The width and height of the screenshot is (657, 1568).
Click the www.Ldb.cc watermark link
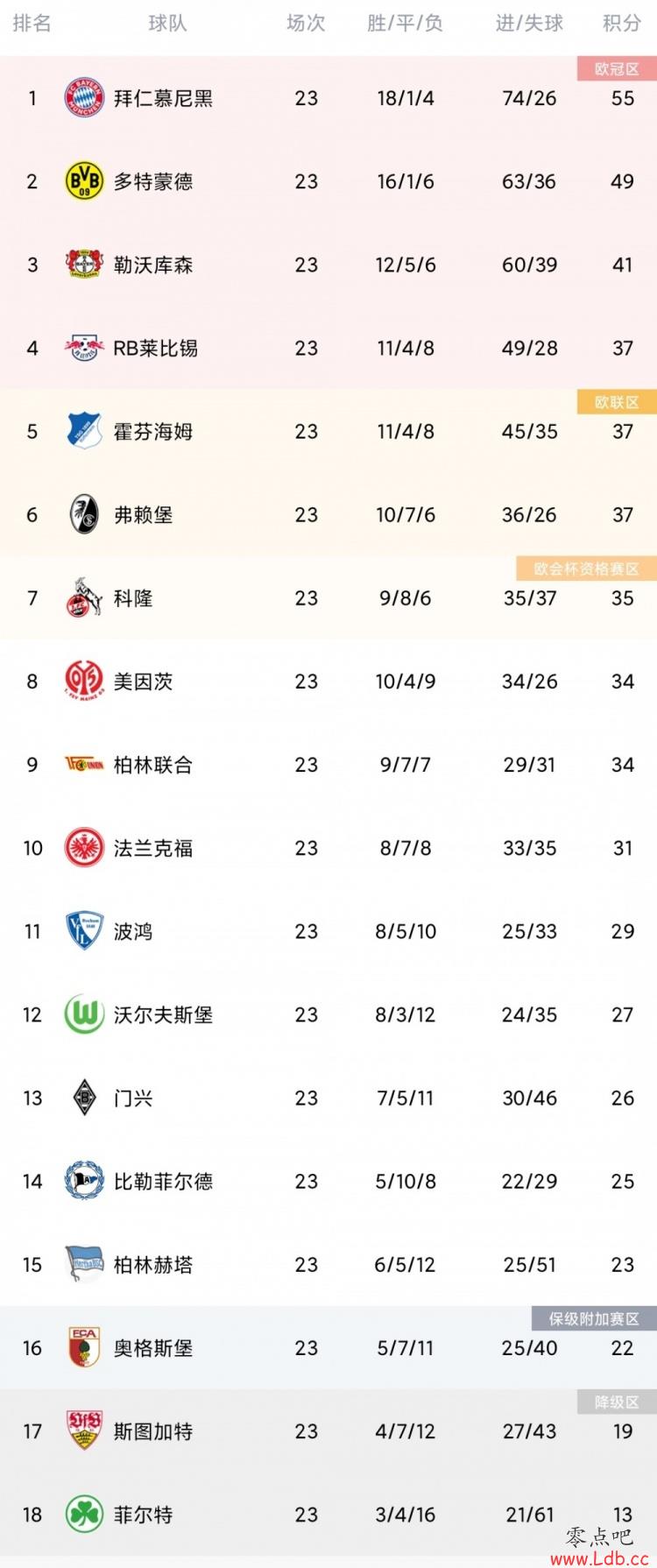coord(600,1558)
